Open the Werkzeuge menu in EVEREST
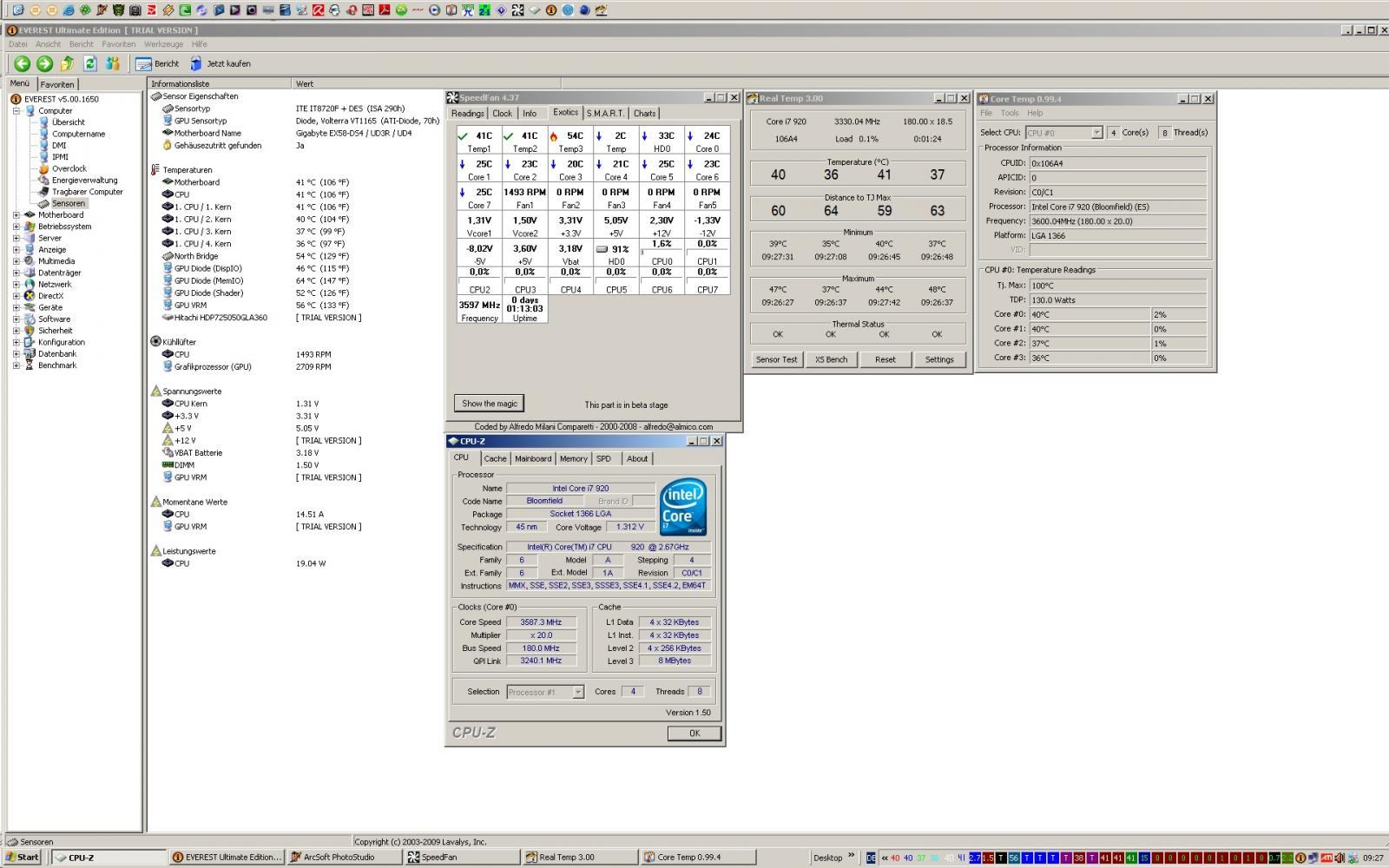1389x868 pixels. pyautogui.click(x=163, y=44)
